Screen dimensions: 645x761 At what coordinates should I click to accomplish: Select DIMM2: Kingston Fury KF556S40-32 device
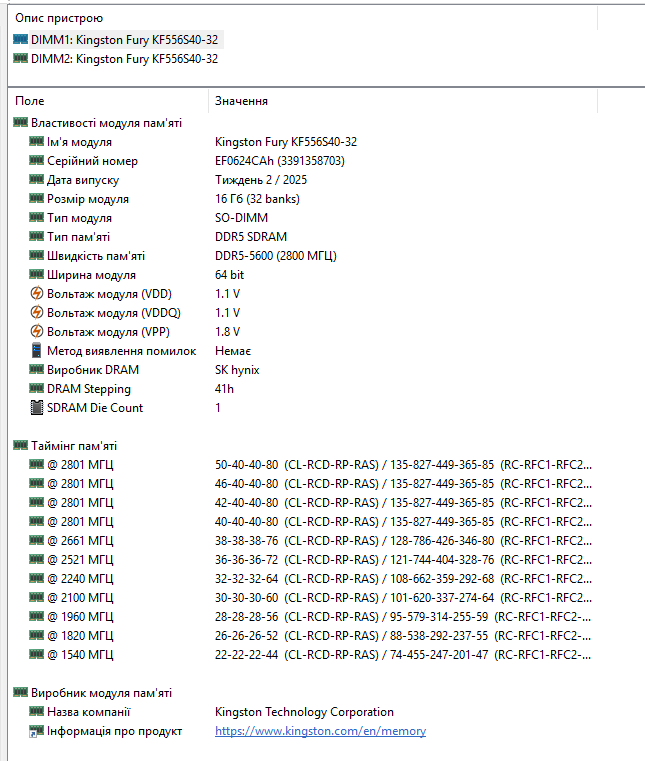coord(124,58)
